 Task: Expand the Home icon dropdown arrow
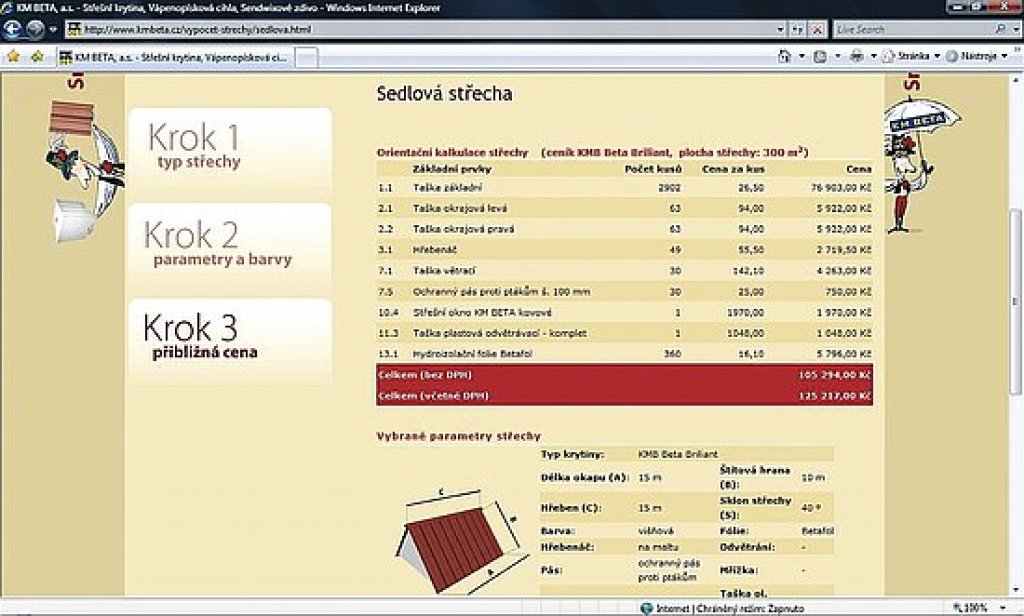coord(802,56)
